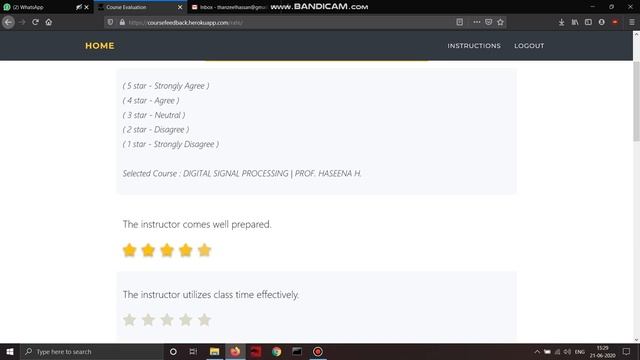The width and height of the screenshot is (640, 360).
Task: Click the page vertical scrollbar thumb
Action: [x=636, y=101]
